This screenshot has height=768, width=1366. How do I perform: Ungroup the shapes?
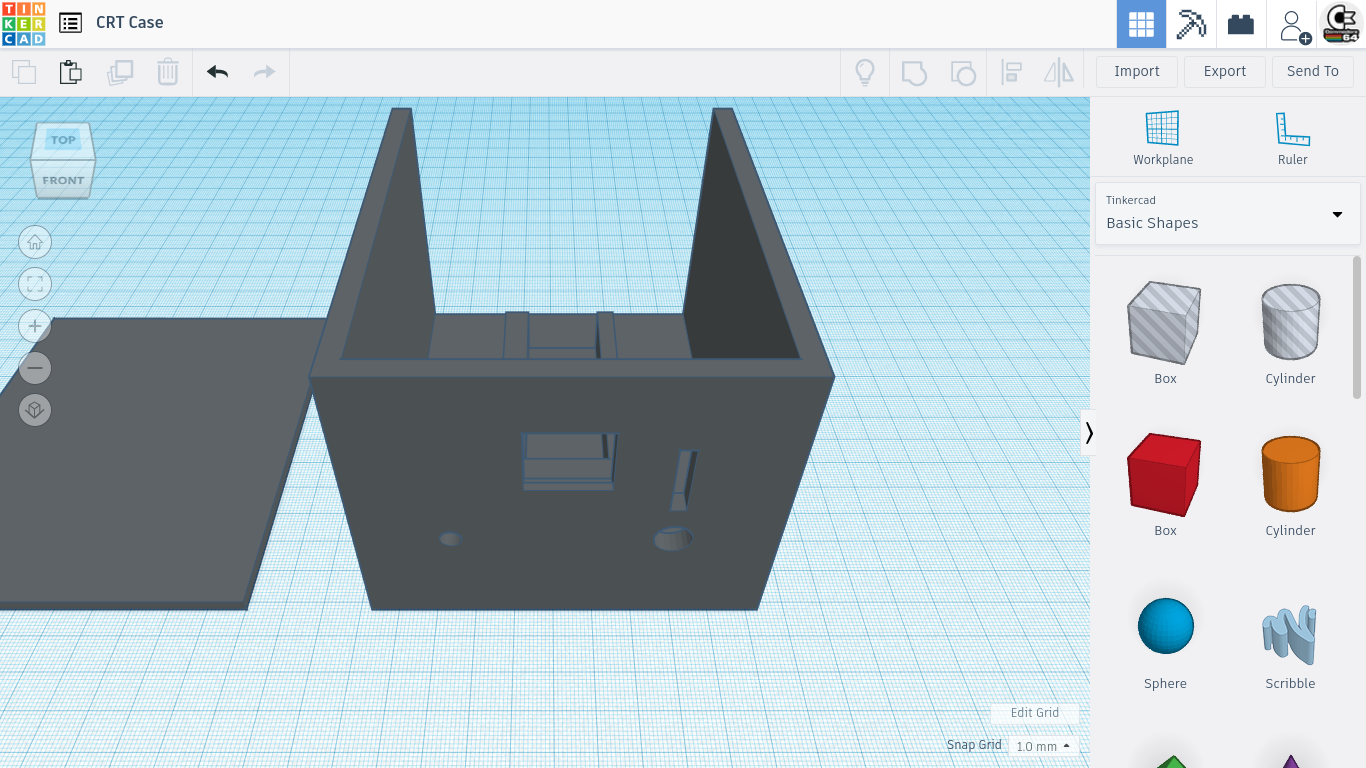click(x=962, y=72)
